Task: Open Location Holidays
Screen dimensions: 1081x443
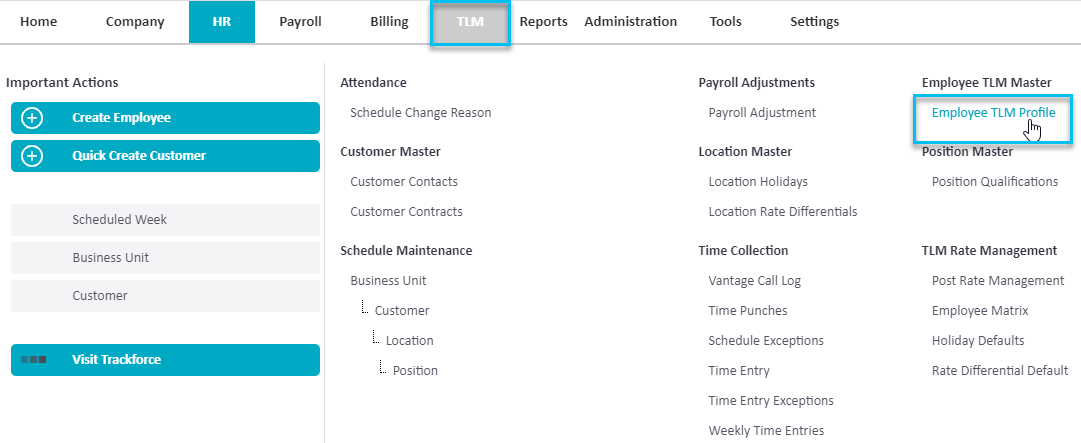Action: (x=758, y=181)
